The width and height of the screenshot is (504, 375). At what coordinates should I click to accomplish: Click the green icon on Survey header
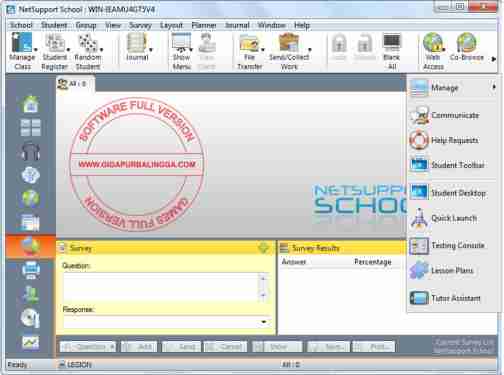tap(263, 248)
